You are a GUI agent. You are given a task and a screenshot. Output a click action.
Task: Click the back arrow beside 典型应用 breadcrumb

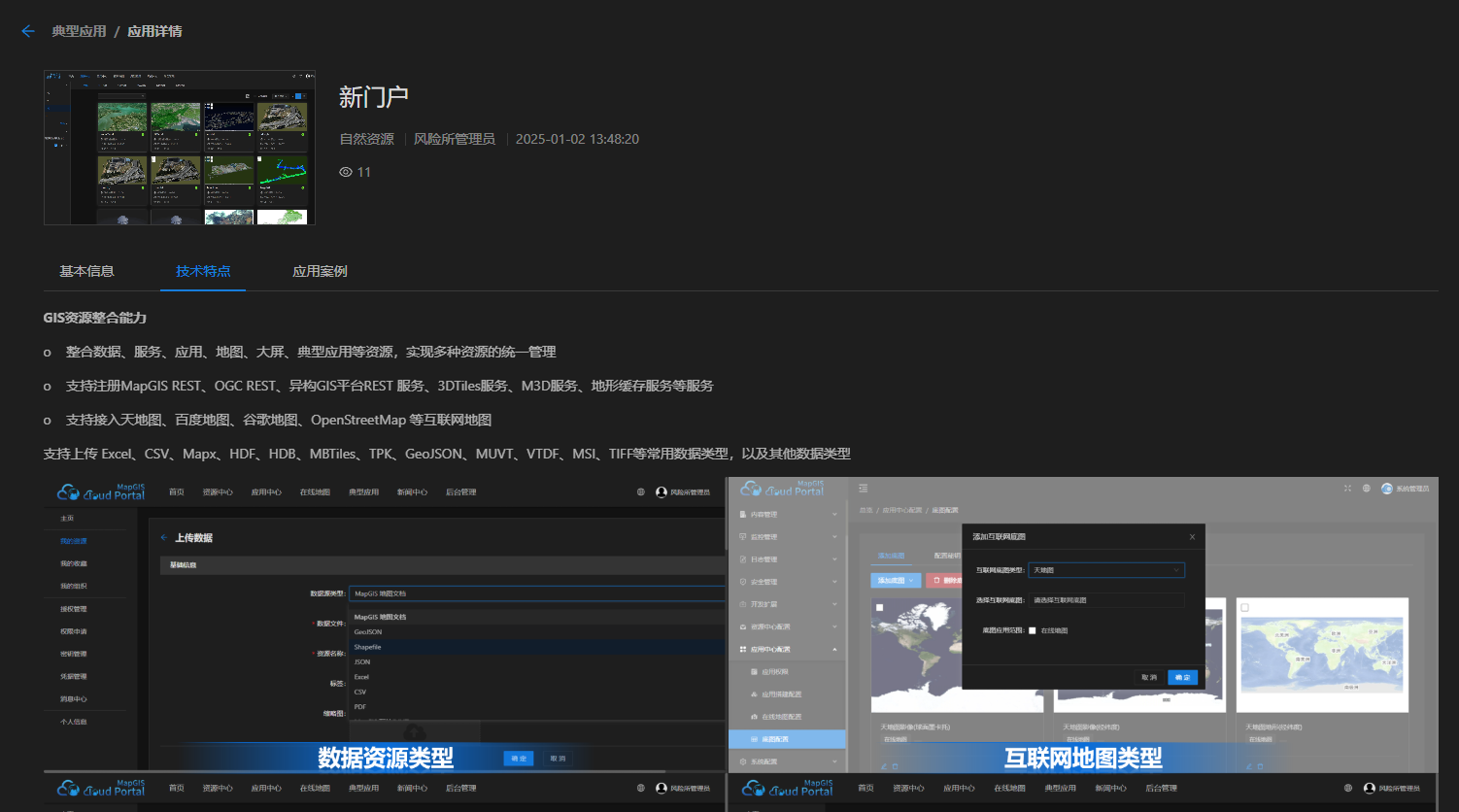click(28, 31)
